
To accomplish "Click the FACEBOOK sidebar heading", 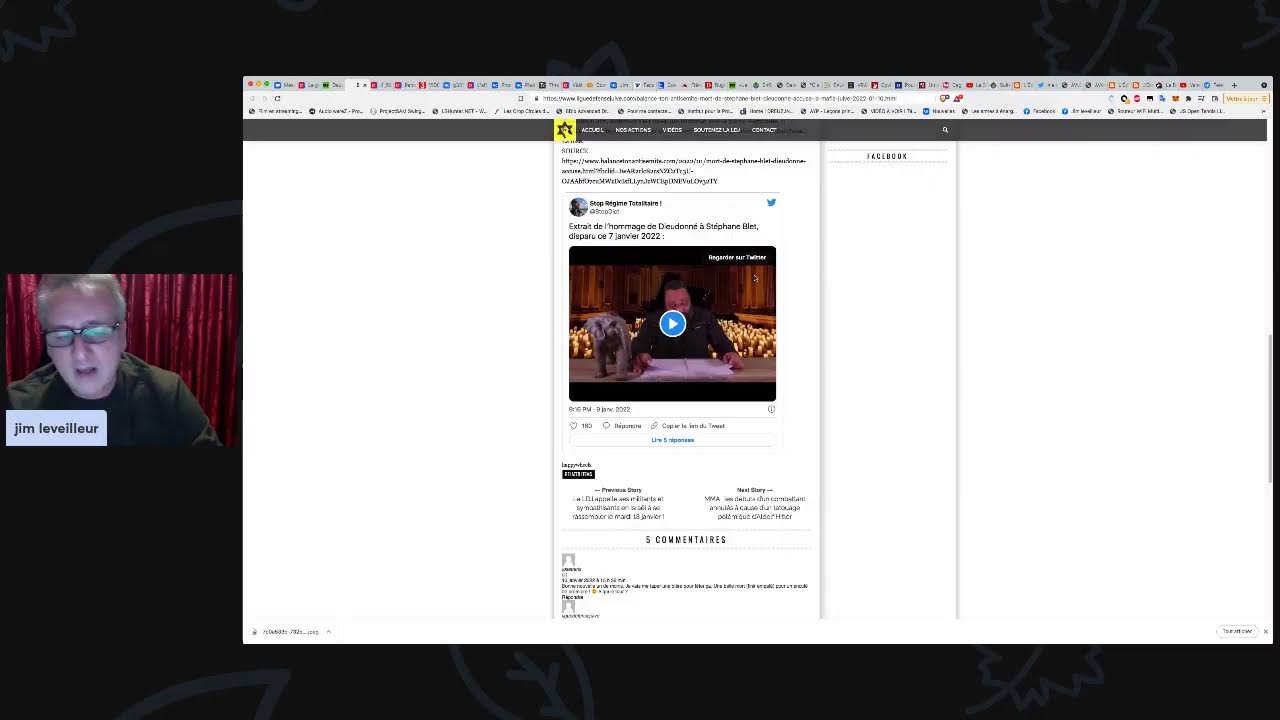I will point(887,156).
